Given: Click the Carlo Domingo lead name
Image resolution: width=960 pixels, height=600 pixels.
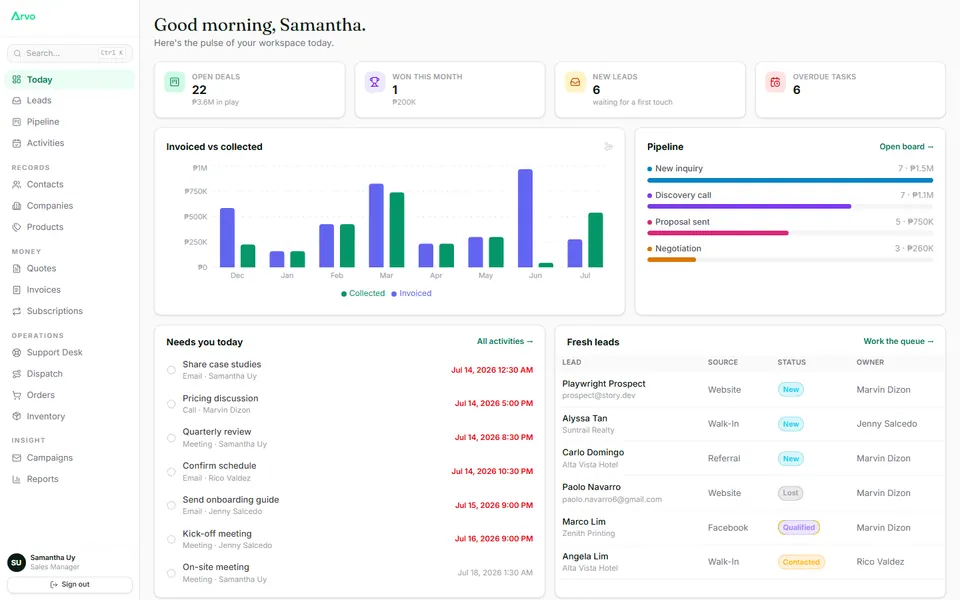Looking at the screenshot, I should tap(593, 453).
